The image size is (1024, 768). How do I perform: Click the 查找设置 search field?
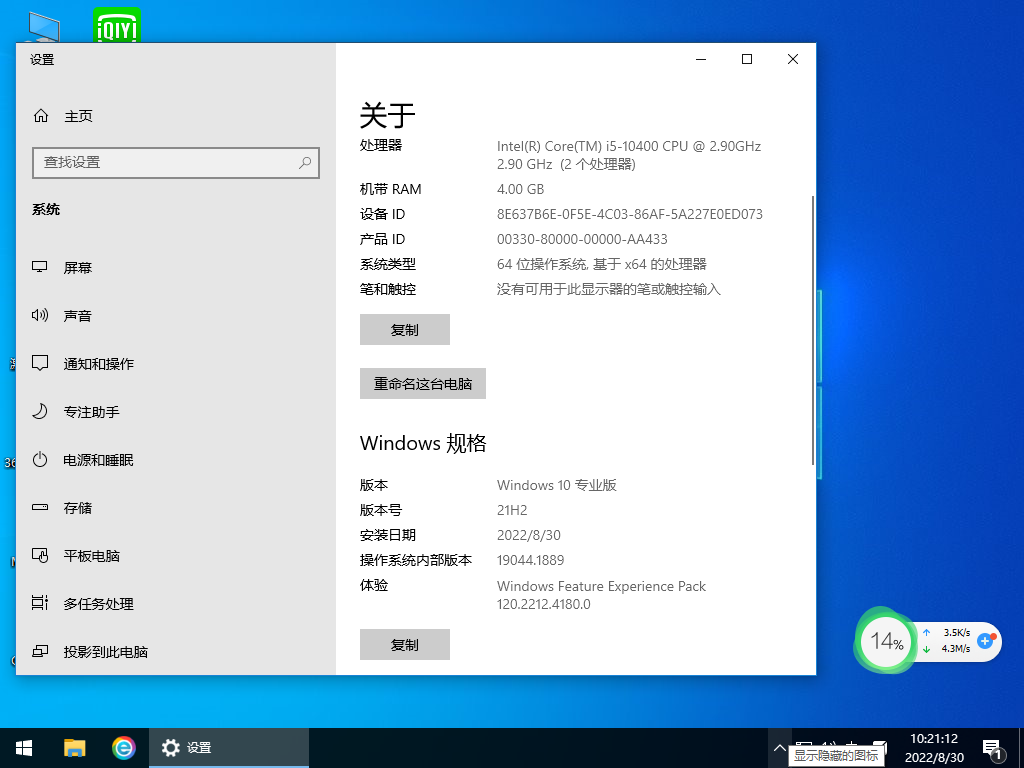(176, 162)
